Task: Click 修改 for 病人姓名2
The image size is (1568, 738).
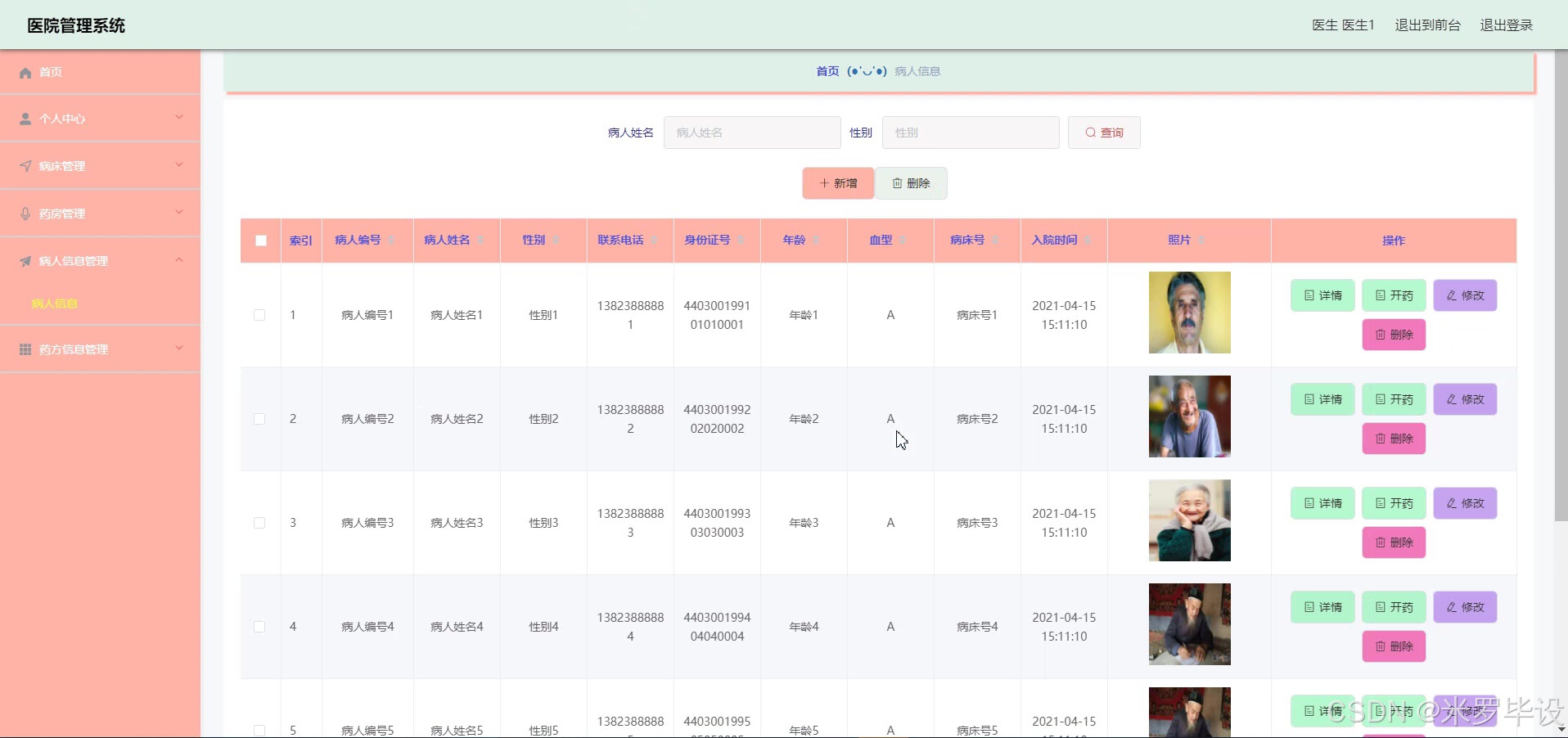Action: (1465, 399)
